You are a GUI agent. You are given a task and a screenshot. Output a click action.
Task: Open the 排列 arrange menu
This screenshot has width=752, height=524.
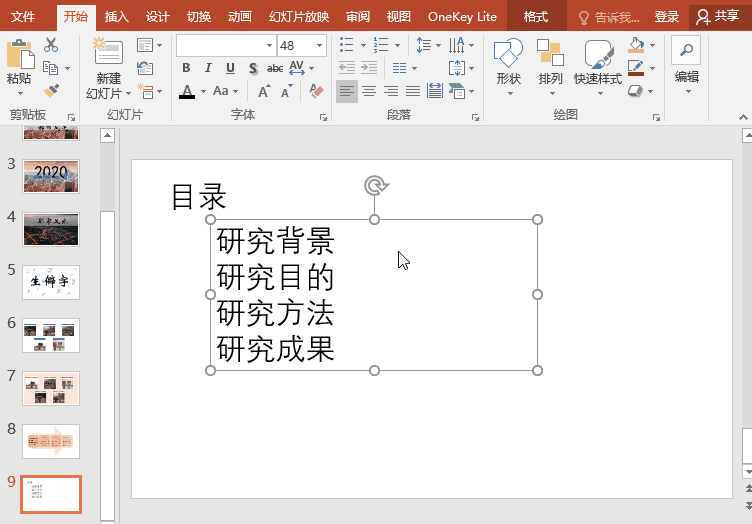point(550,67)
